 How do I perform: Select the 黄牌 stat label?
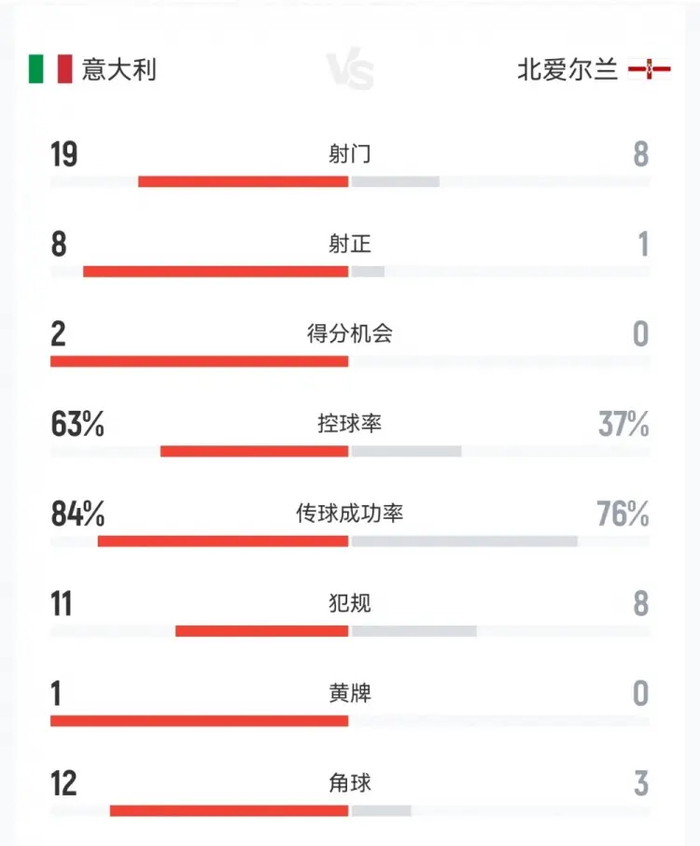[350, 693]
